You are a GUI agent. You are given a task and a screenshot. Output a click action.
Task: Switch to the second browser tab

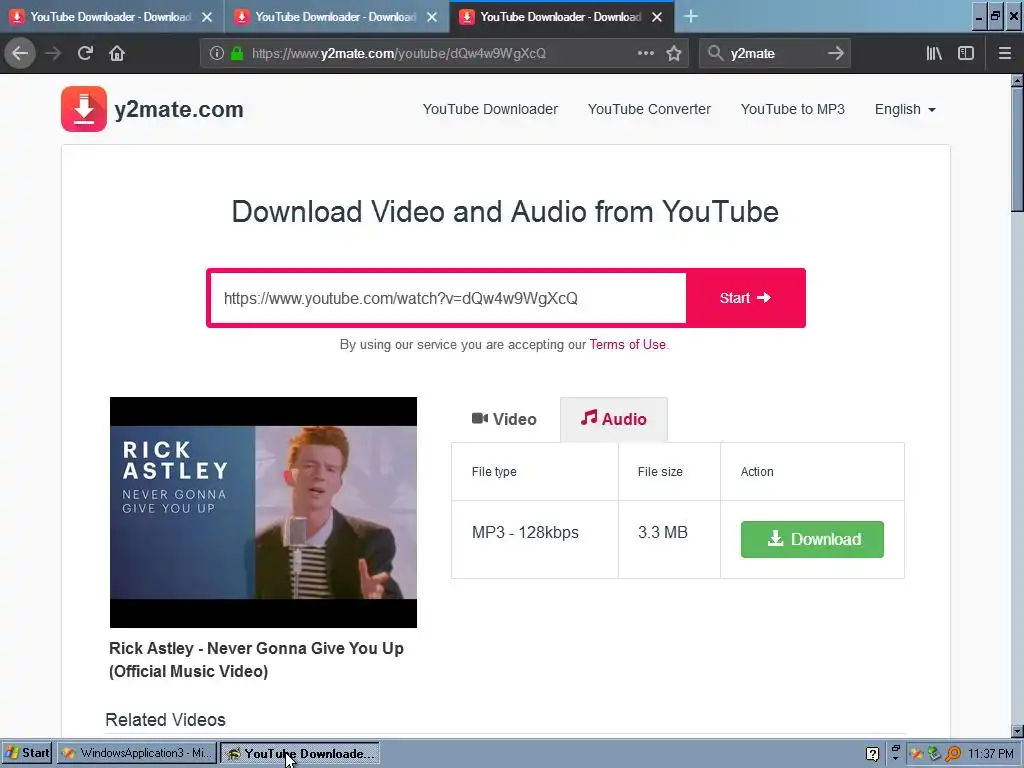(337, 17)
